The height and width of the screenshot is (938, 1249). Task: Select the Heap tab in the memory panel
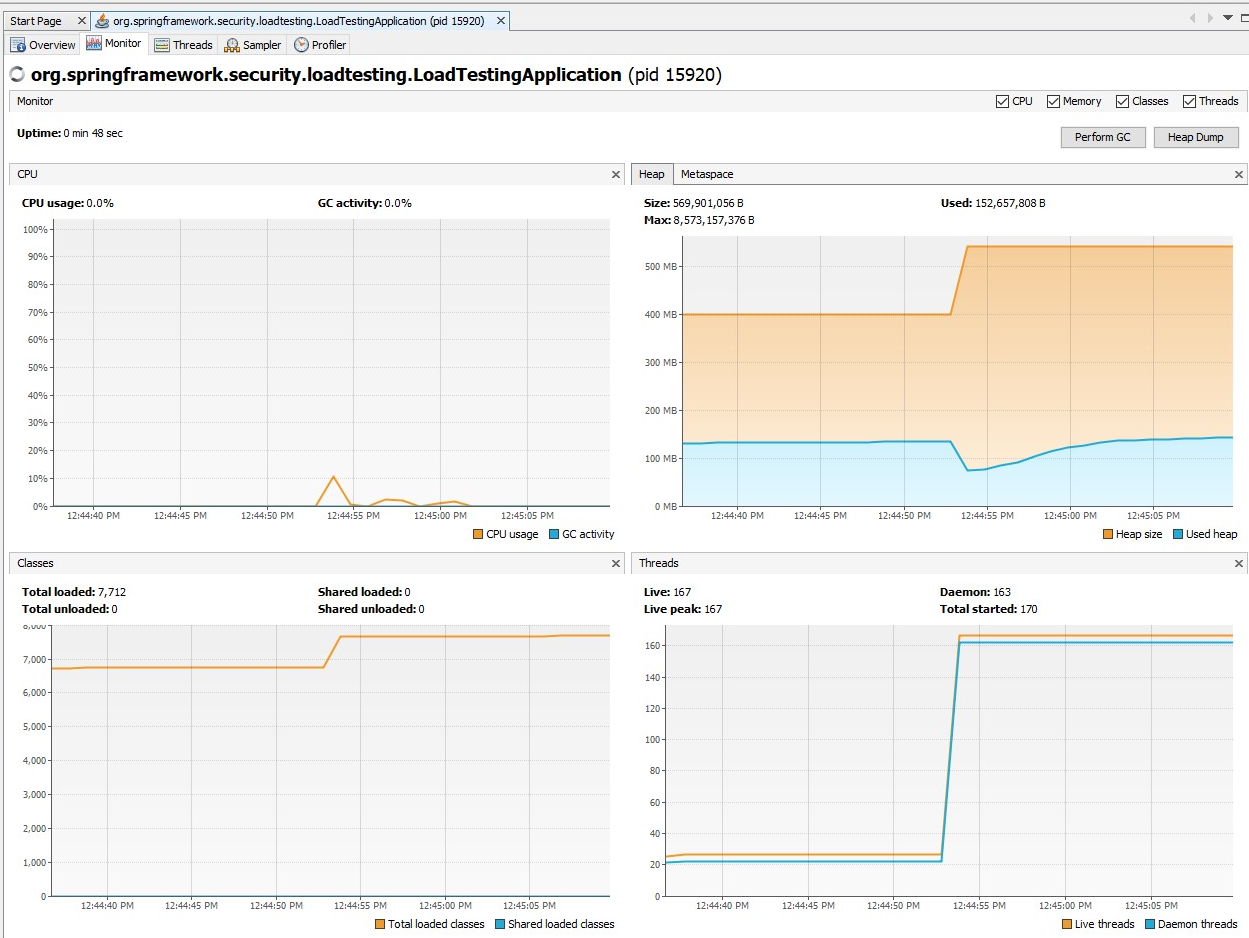pos(651,173)
